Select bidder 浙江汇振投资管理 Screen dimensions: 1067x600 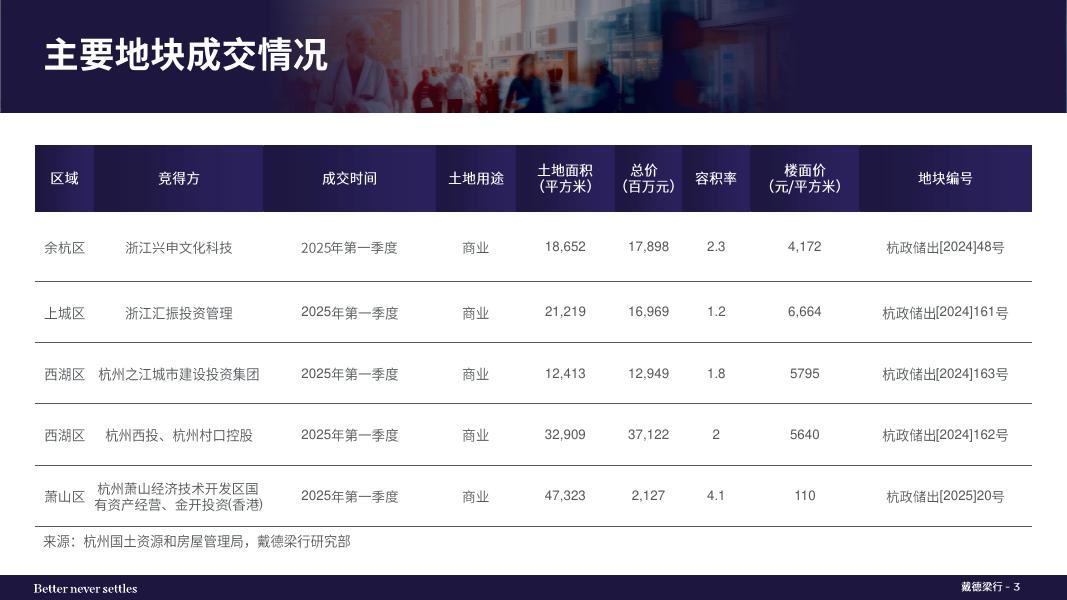pyautogui.click(x=178, y=313)
